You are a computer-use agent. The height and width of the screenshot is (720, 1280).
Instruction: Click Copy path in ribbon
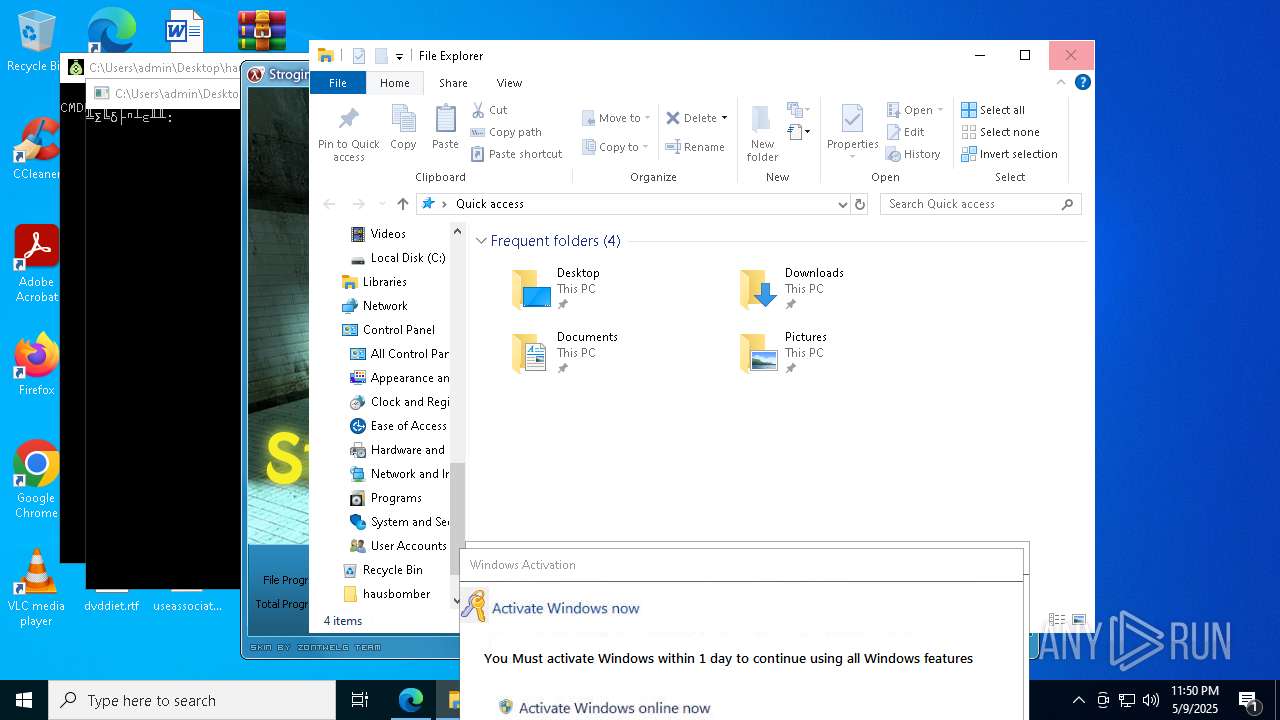click(506, 132)
